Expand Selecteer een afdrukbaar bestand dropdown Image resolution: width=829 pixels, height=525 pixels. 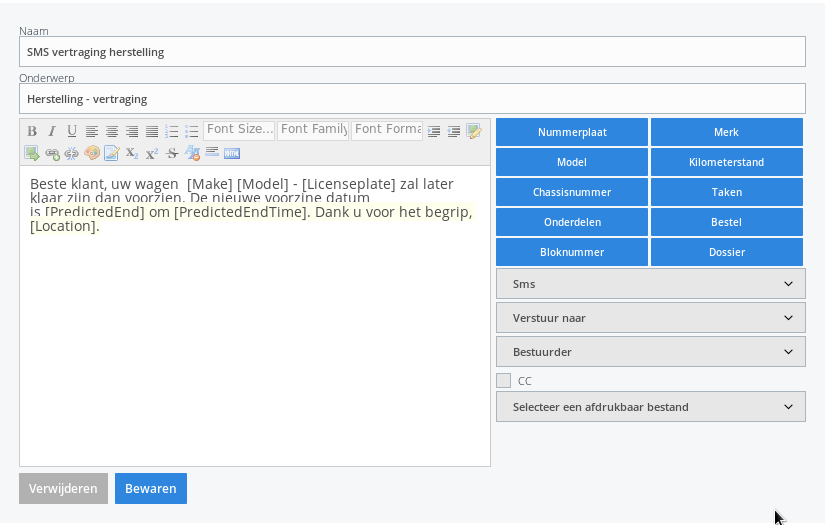coord(651,407)
